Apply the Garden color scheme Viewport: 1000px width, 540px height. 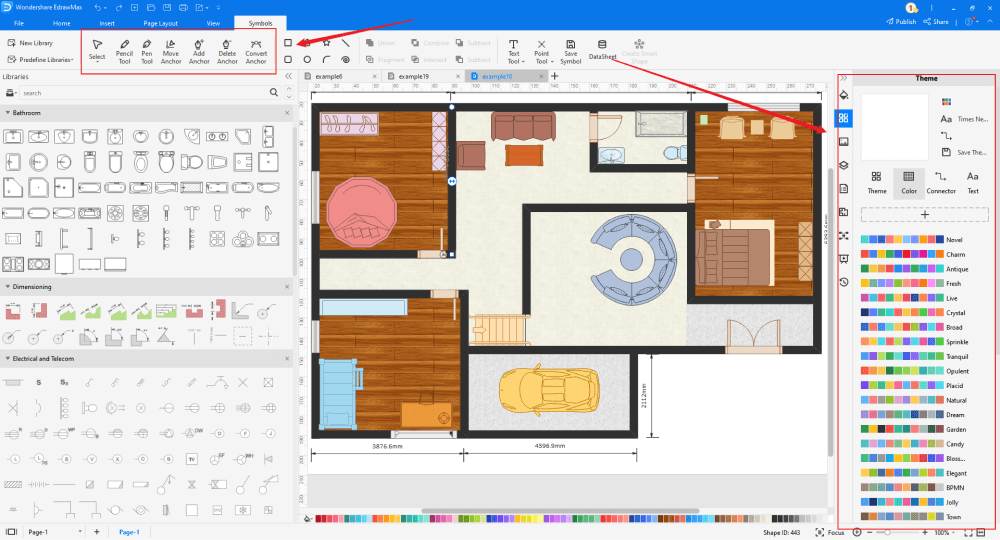[913, 429]
